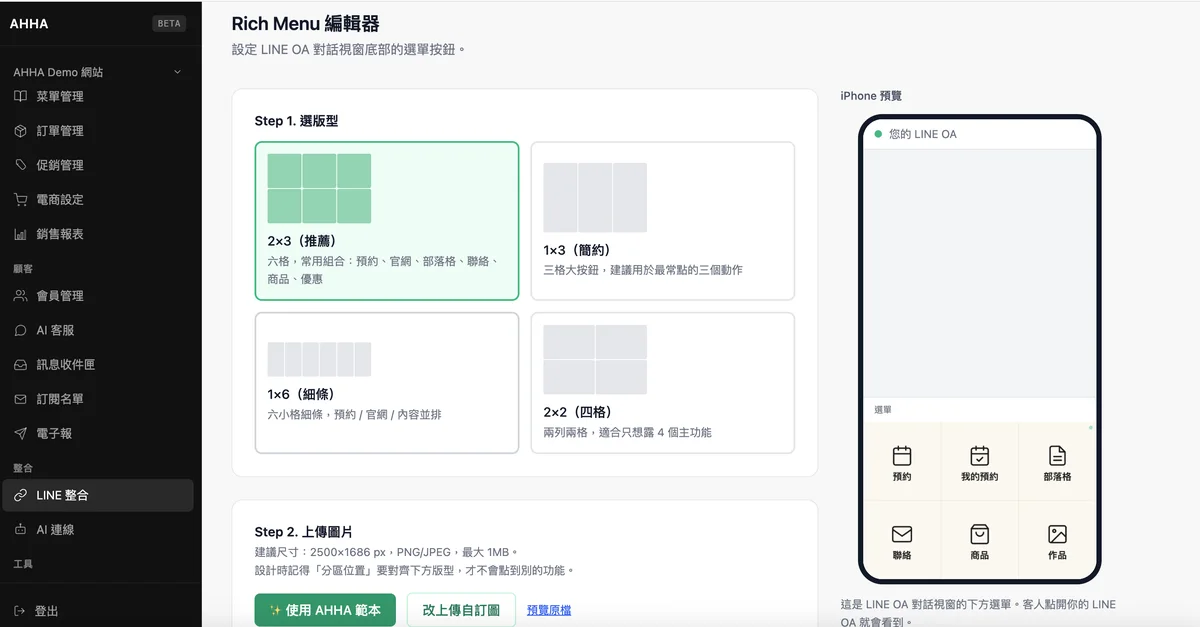Click the AI 客服 chat bubble icon
This screenshot has height=627, width=1200.
point(20,330)
